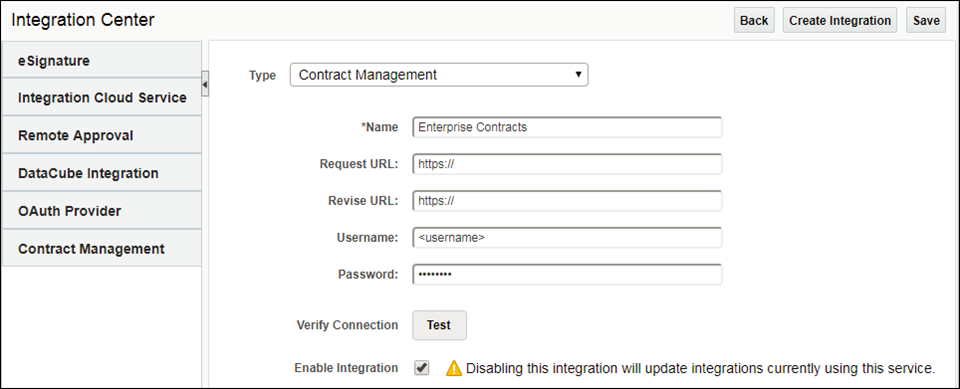Click the Password field
This screenshot has height=389, width=960.
pyautogui.click(x=567, y=274)
